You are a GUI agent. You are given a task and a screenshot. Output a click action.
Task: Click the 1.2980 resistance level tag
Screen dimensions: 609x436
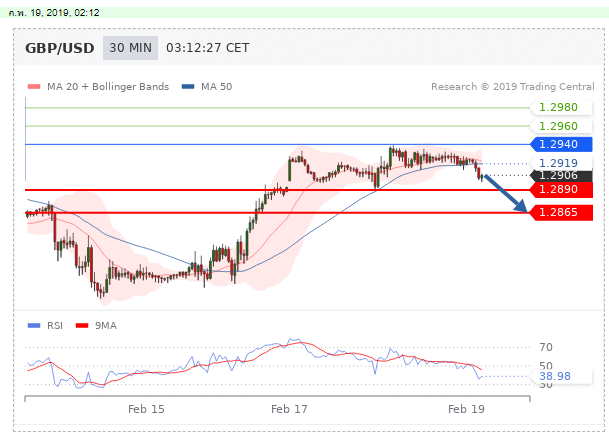coord(562,108)
